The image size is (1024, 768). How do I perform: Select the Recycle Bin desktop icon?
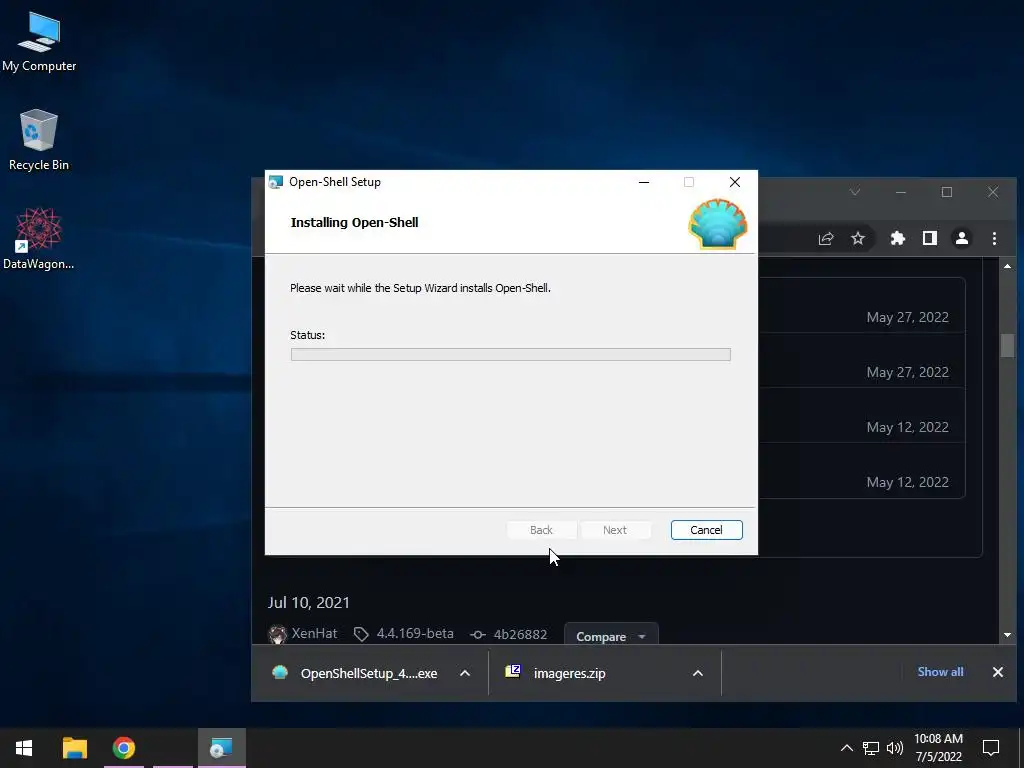point(39,140)
